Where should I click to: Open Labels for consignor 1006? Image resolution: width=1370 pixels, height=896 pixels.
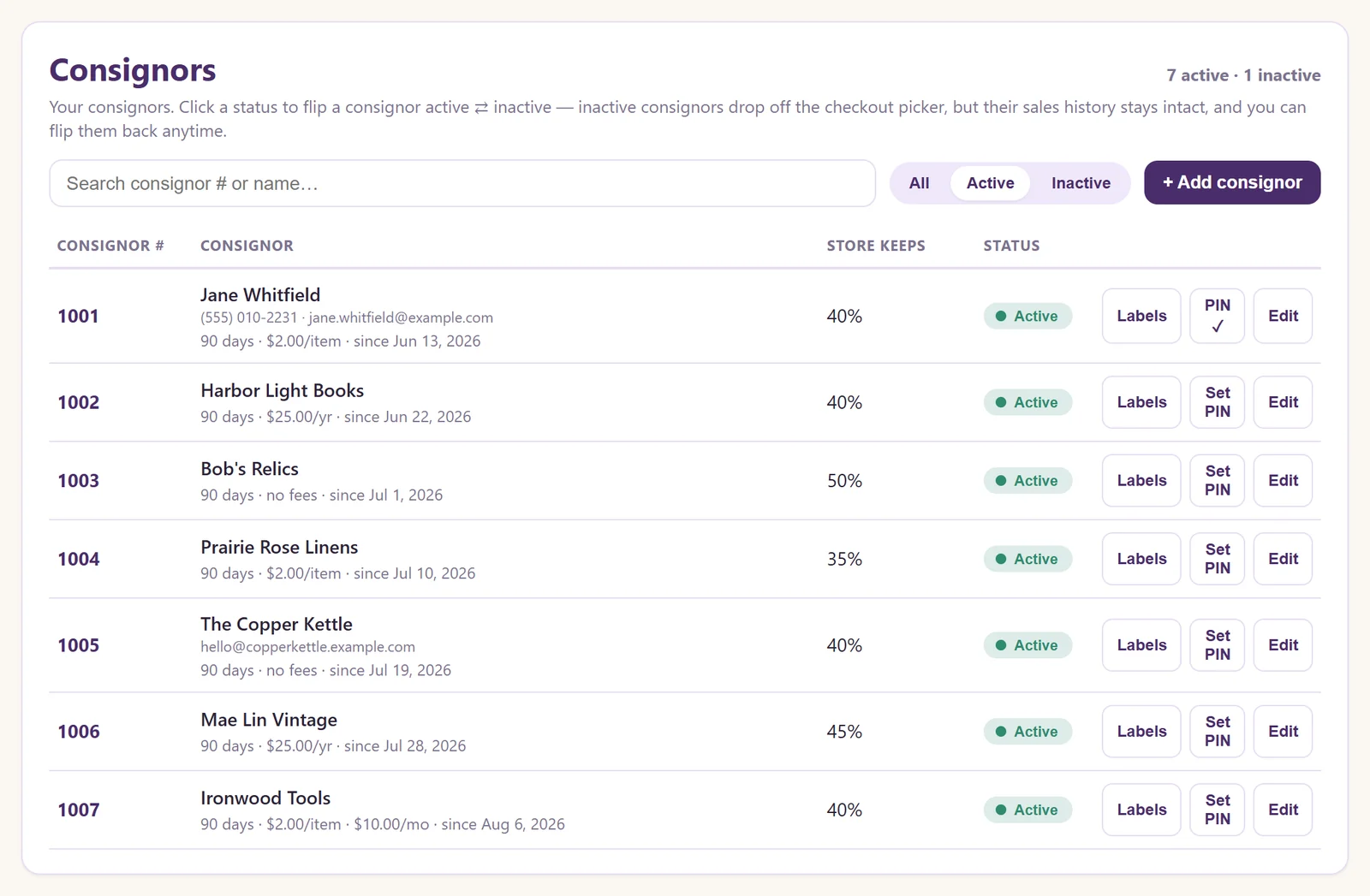click(1141, 732)
